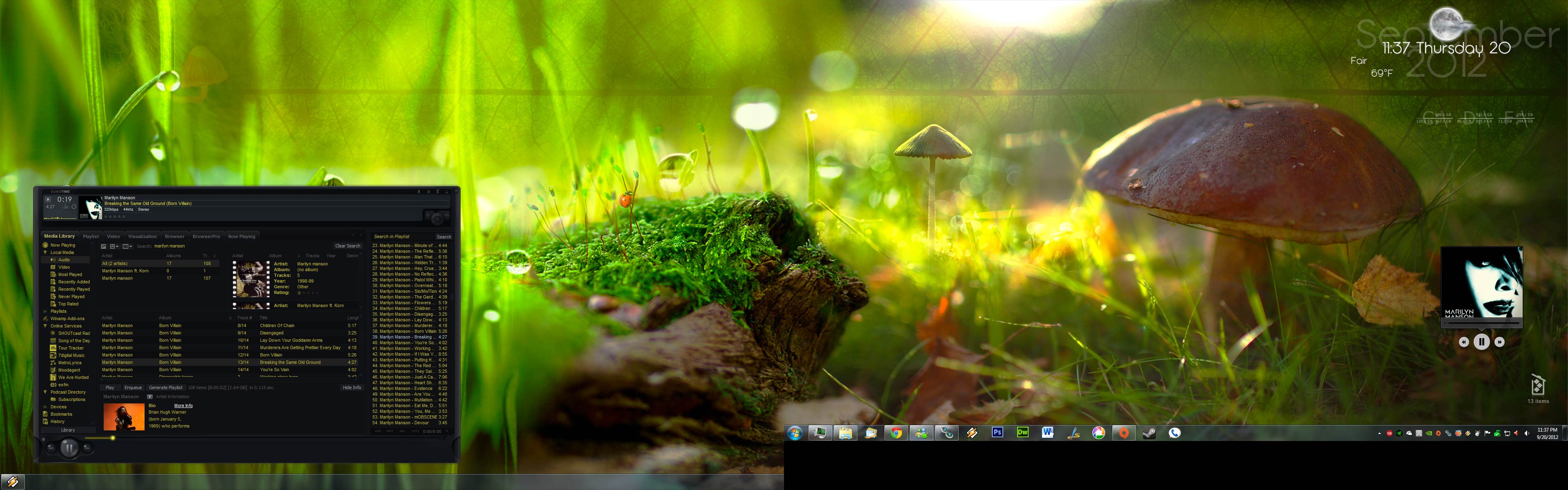Viewport: 1568px width, 490px height.
Task: Expand the Devices tree node
Action: point(45,407)
